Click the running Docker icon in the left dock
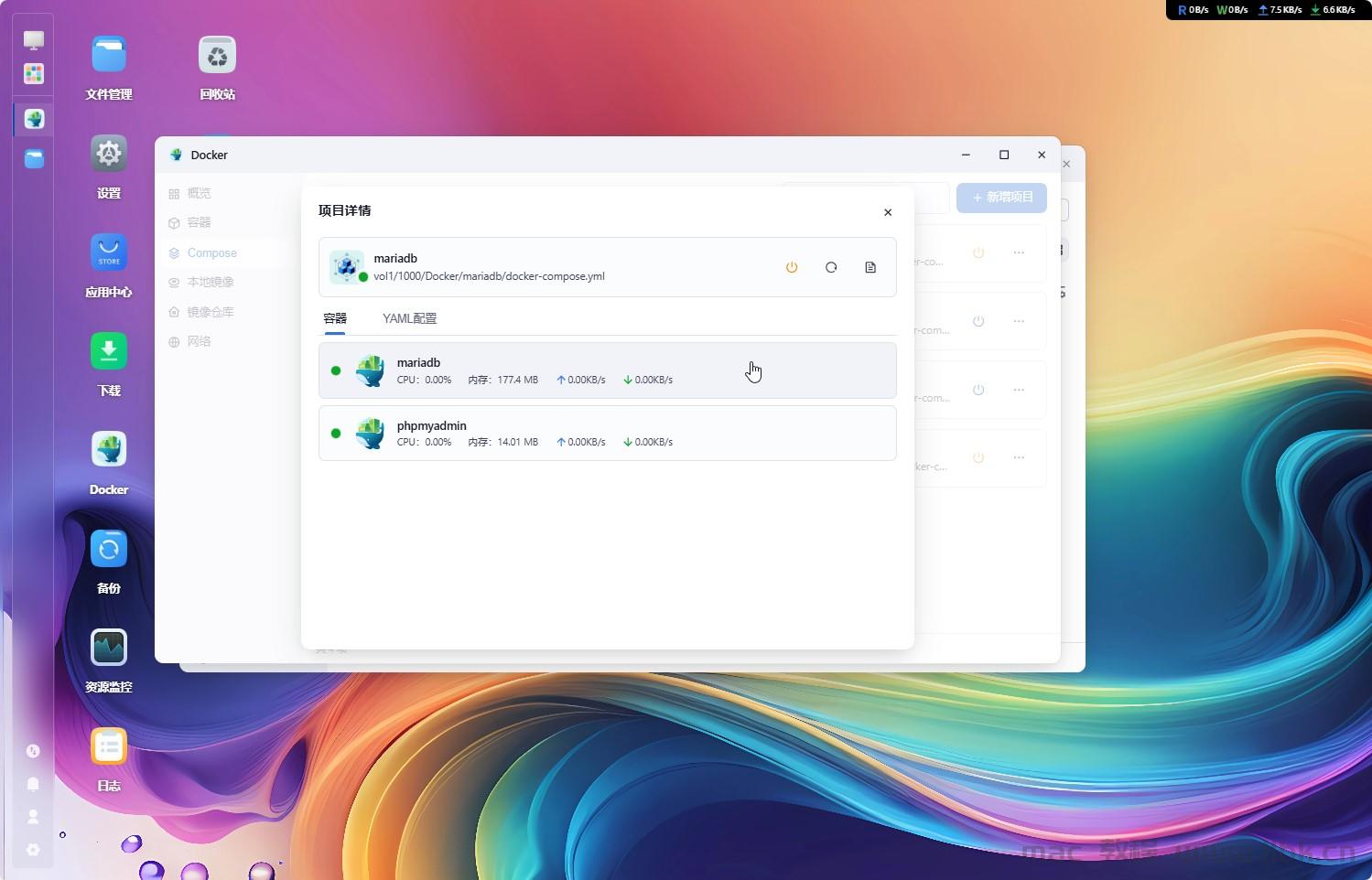Image resolution: width=1372 pixels, height=880 pixels. pos(34,119)
